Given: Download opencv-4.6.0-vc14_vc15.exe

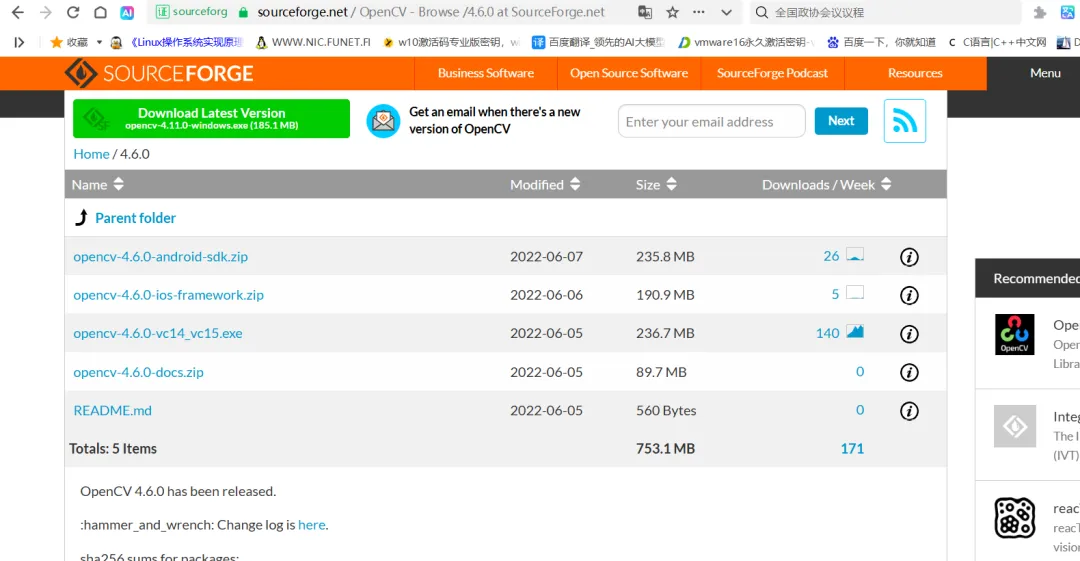Looking at the screenshot, I should click(x=158, y=334).
